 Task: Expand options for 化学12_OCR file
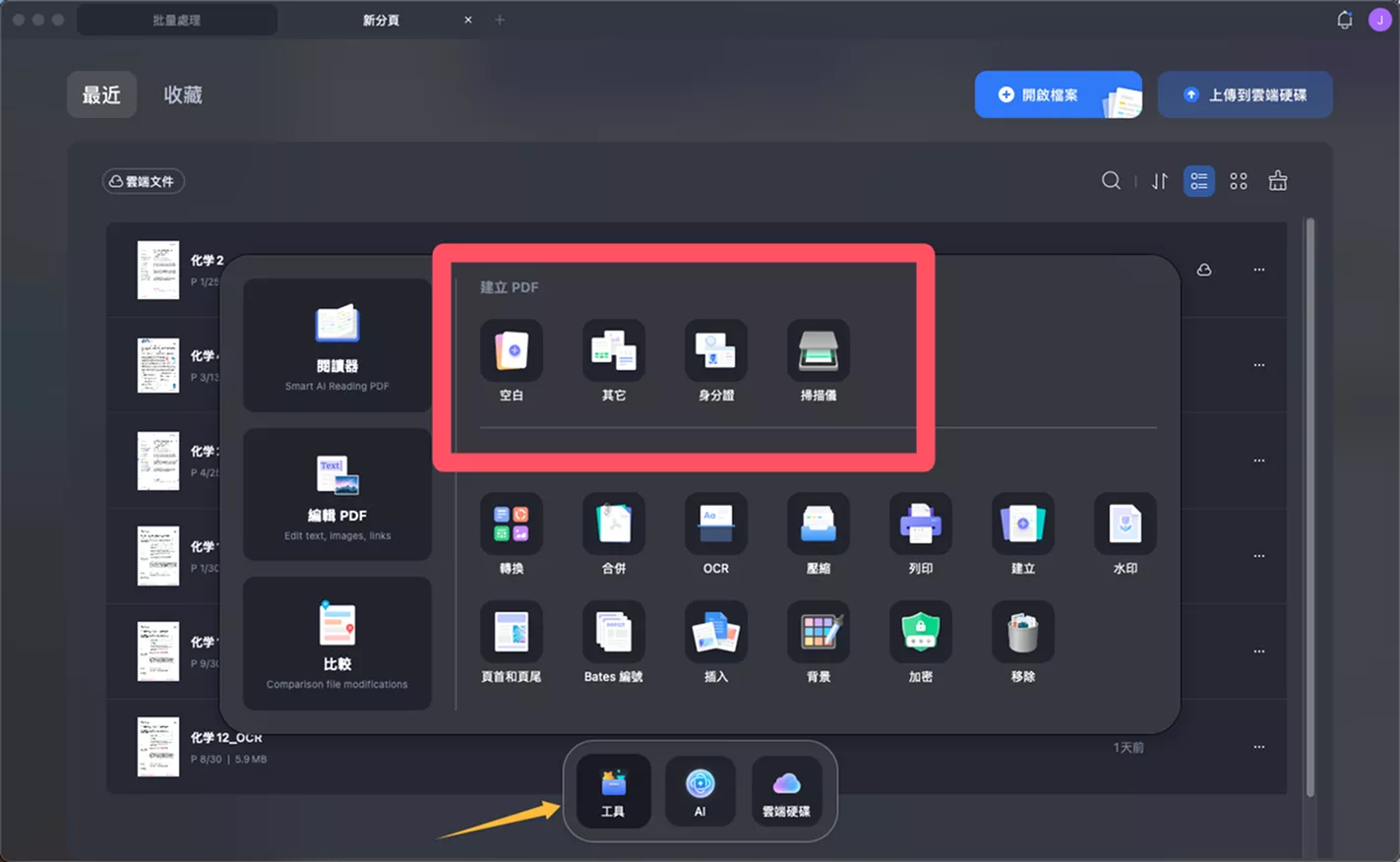(x=1258, y=747)
